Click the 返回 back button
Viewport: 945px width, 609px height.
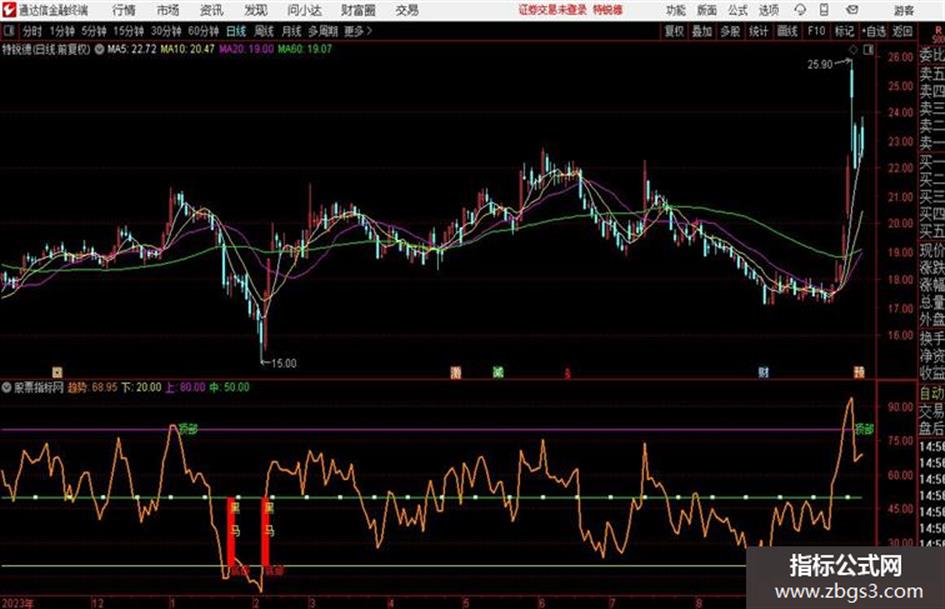[902, 31]
